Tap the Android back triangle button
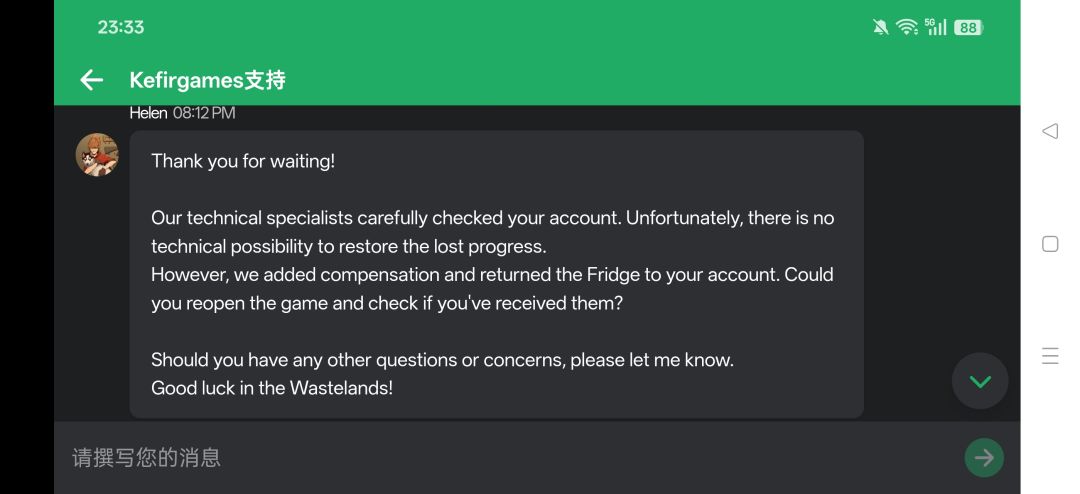 tap(1050, 131)
